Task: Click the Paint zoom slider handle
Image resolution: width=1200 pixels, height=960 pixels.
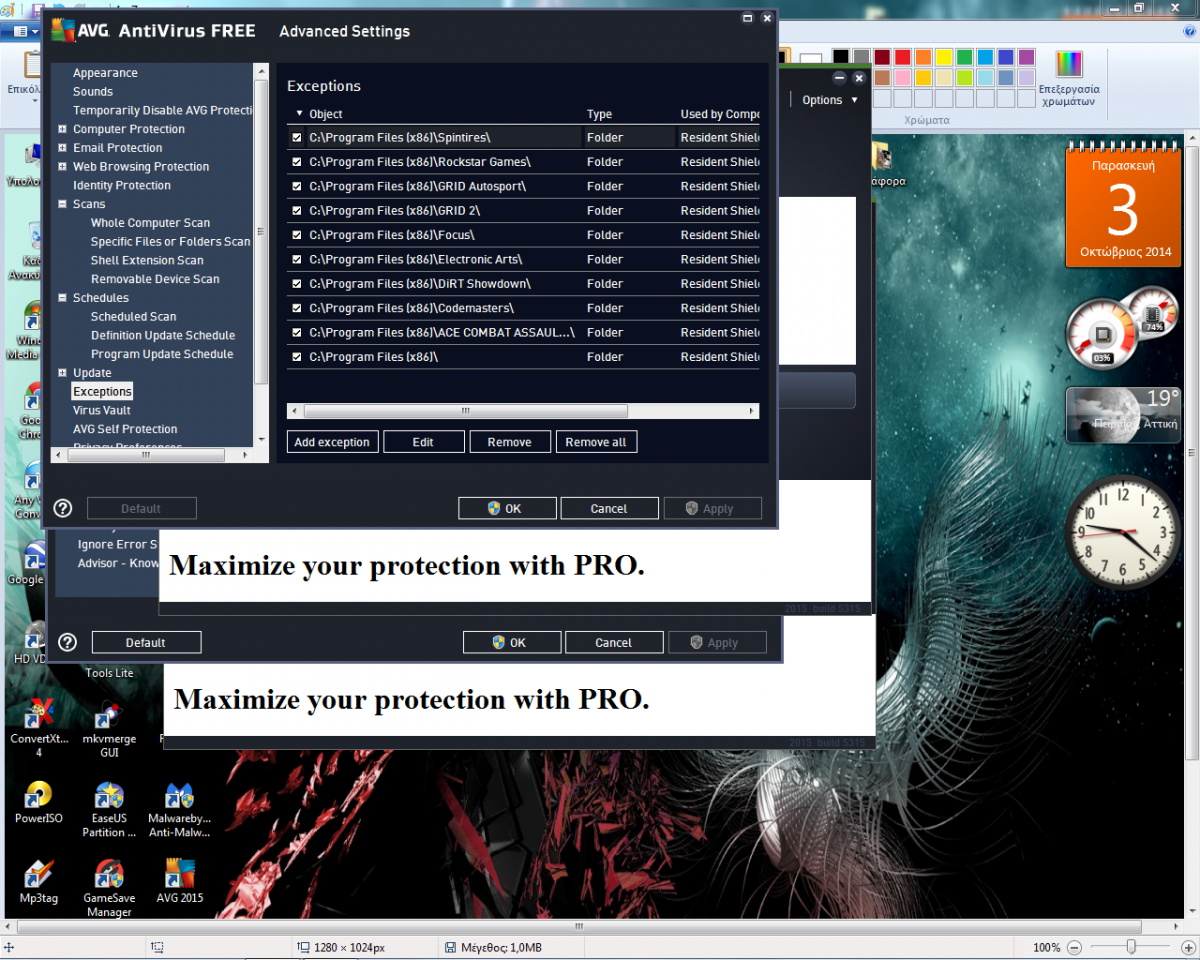Action: [x=1131, y=947]
